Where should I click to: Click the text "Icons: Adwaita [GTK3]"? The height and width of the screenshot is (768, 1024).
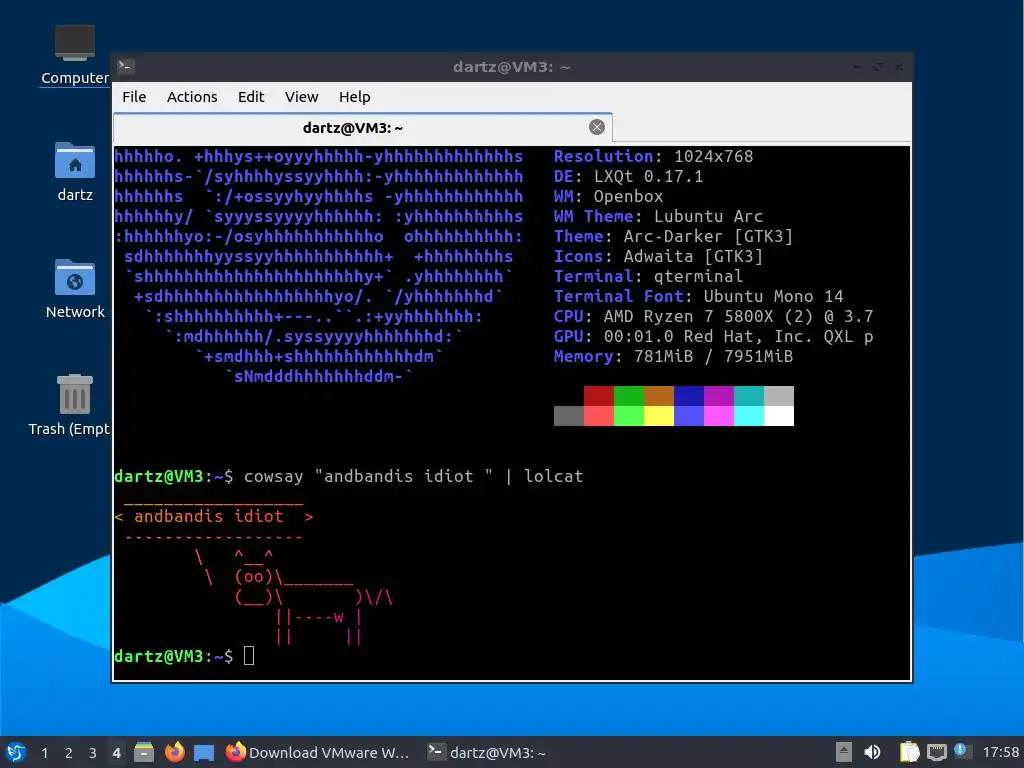(x=658, y=256)
